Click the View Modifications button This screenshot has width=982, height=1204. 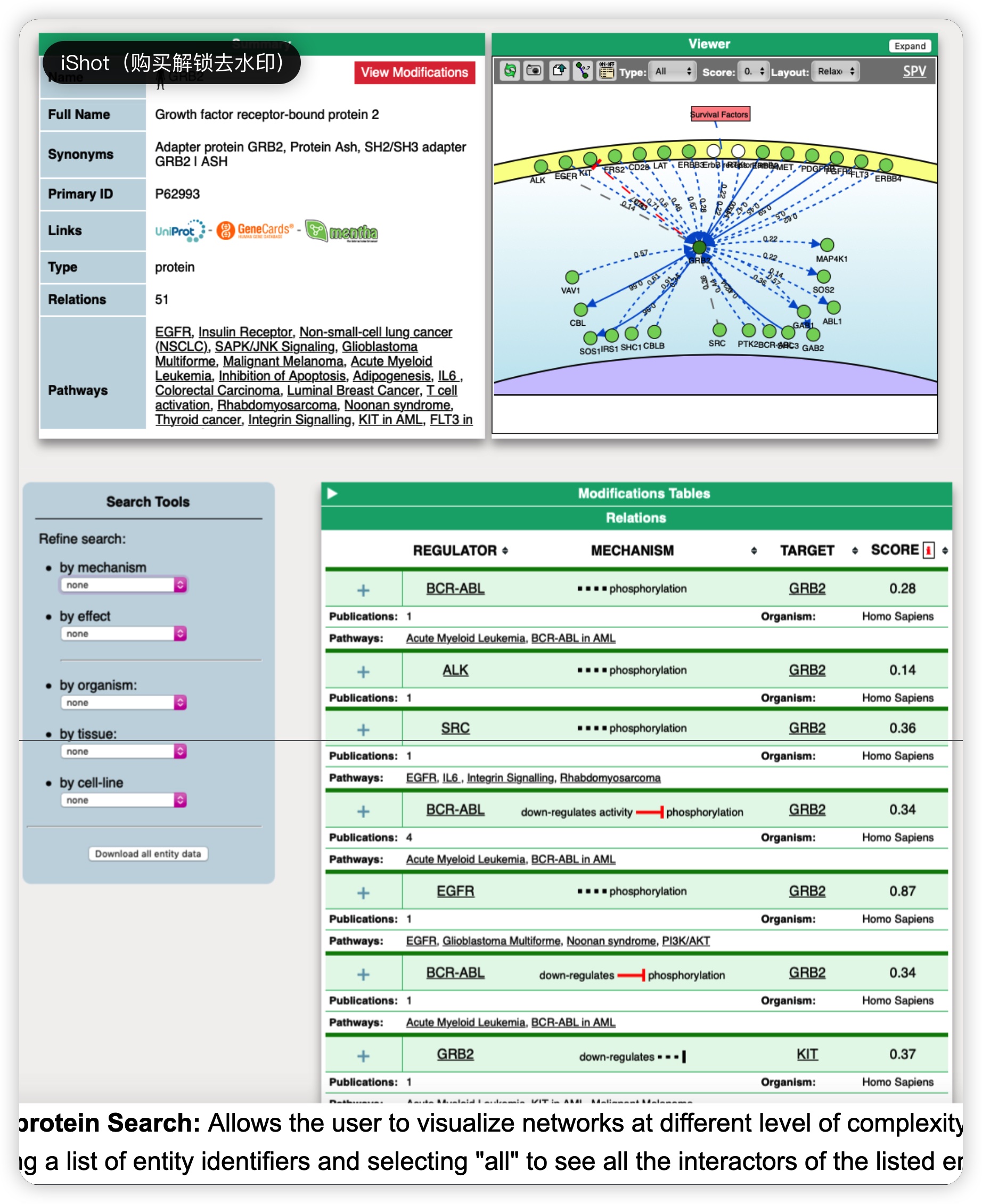(x=415, y=72)
